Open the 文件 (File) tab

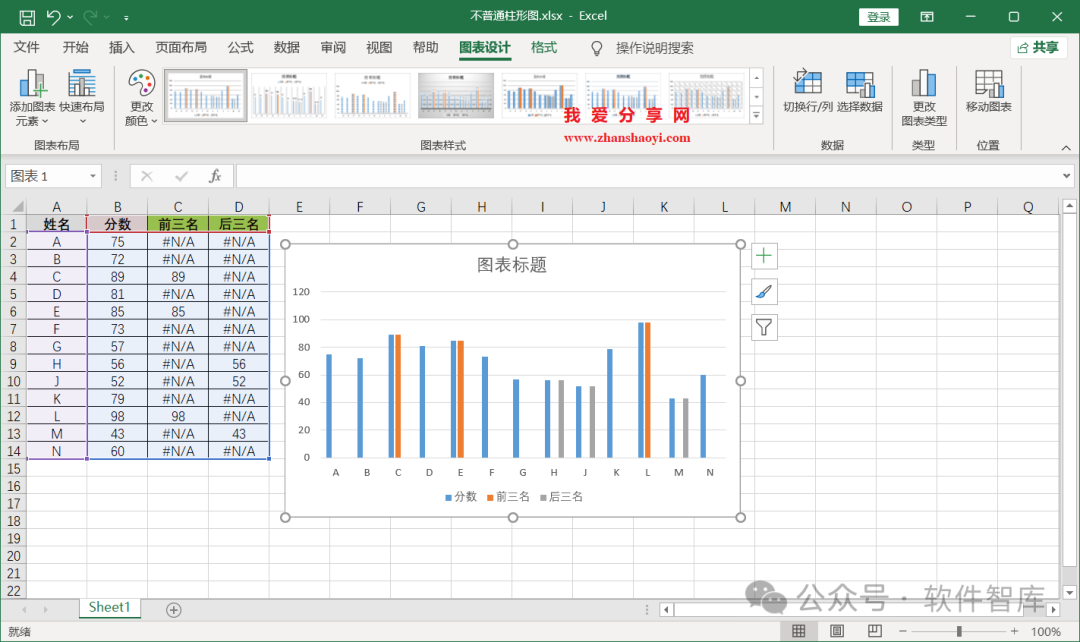point(26,48)
